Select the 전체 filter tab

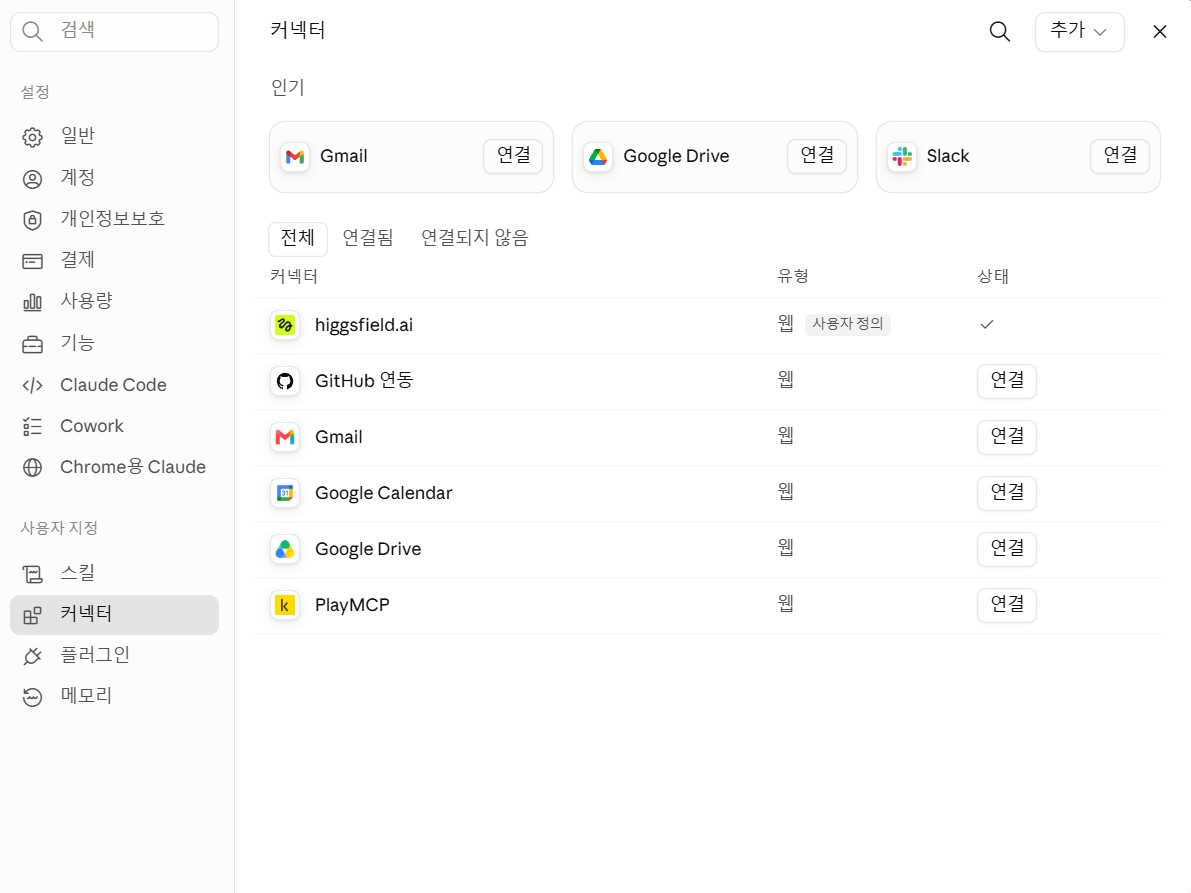(298, 238)
